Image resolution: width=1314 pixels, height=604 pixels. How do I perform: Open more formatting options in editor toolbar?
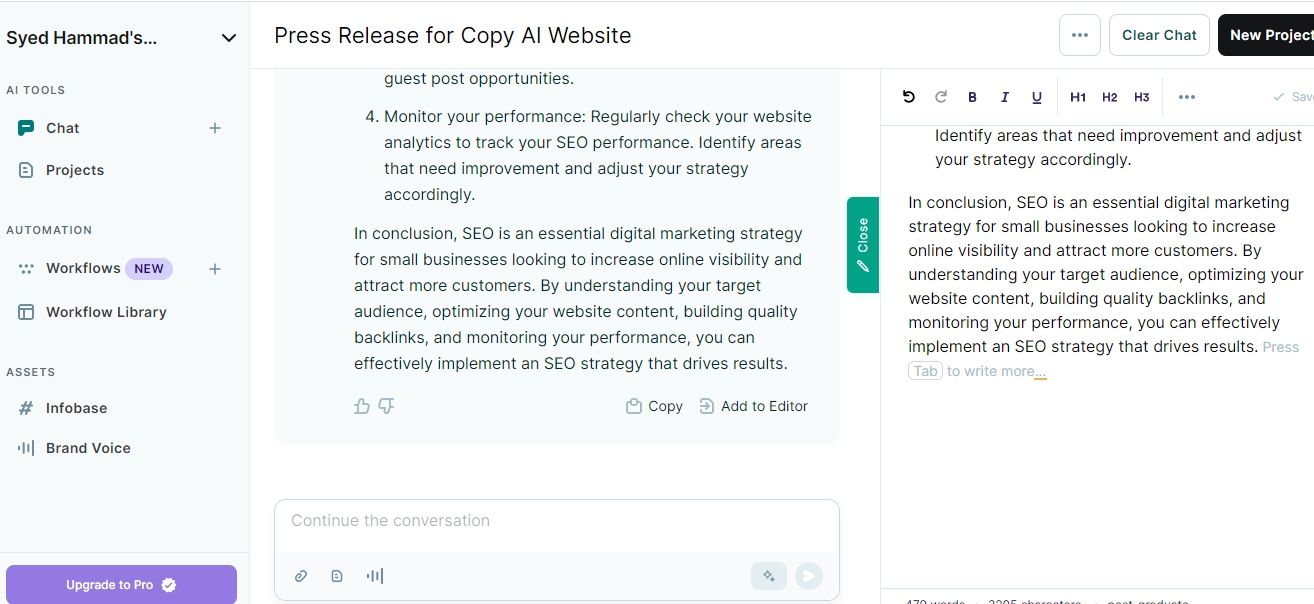[x=1186, y=97]
